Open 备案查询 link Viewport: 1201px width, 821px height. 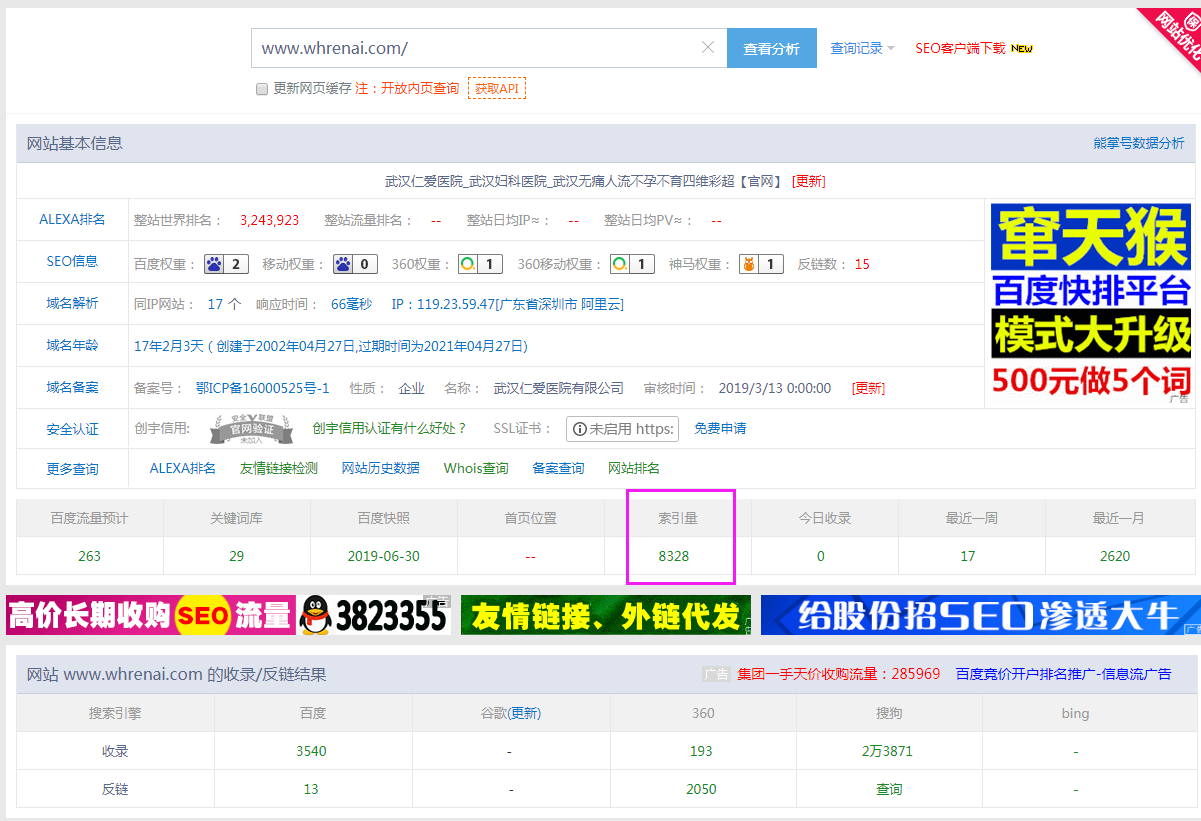[x=558, y=468]
